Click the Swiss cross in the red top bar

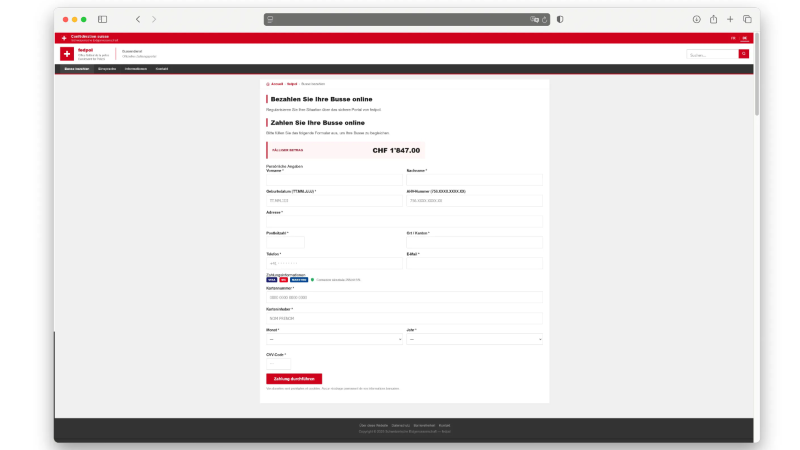pos(64,38)
